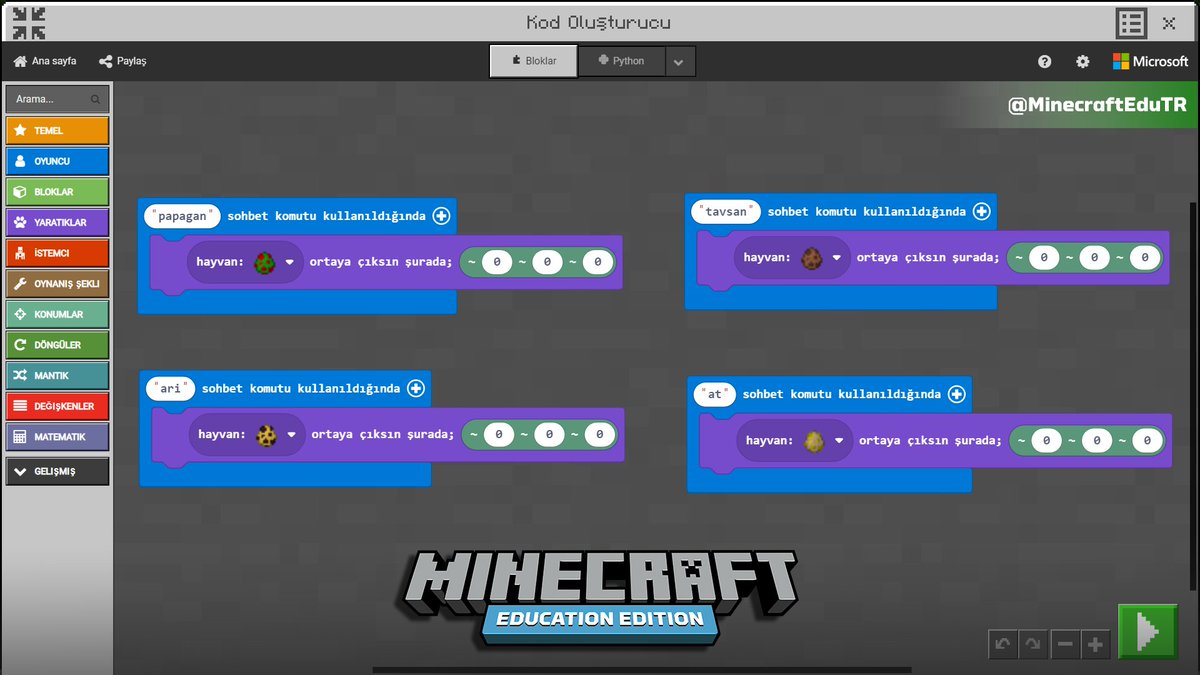Click last coordinate value in at block

(1147, 440)
